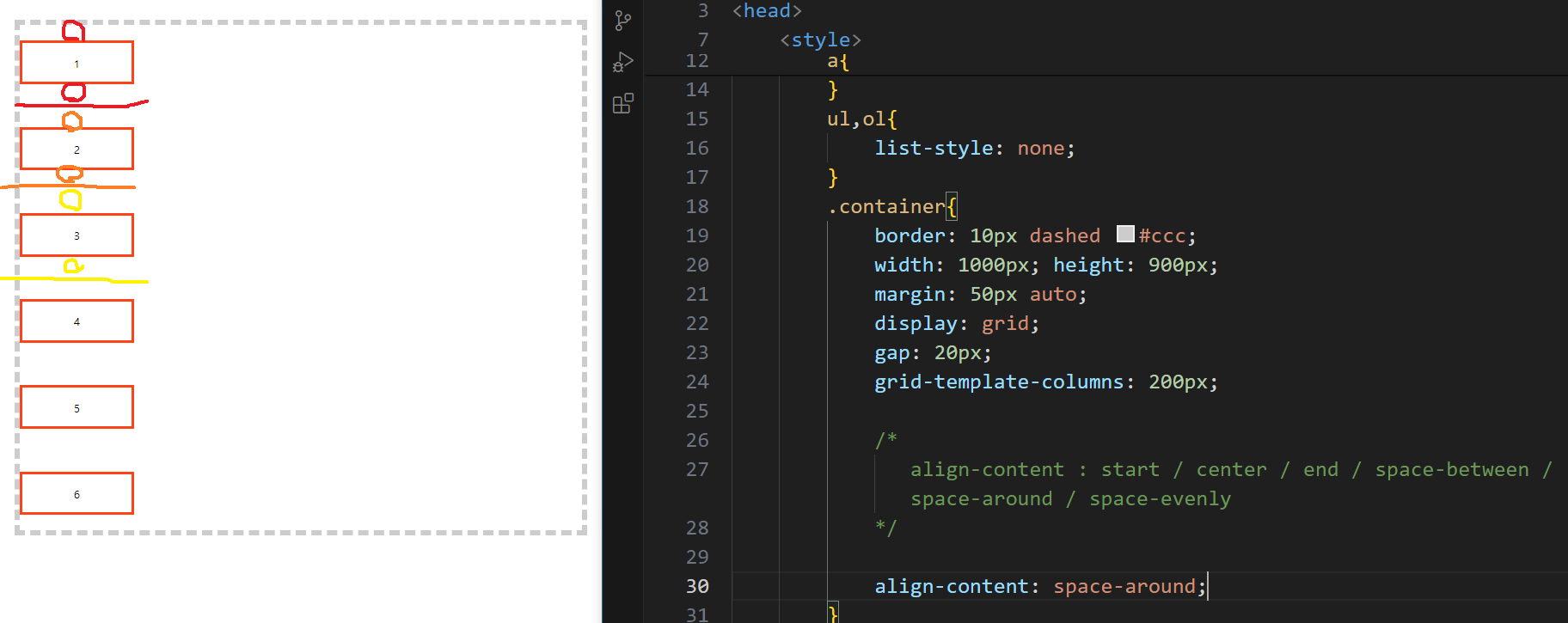Screen dimensions: 1568x623
Task: Click 'space-evenly' in the comment
Action: click(1160, 498)
